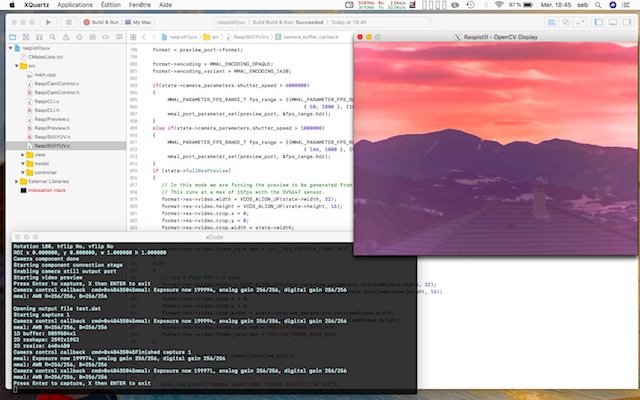Open the Issue navigator warning icon
This screenshot has height=400, width=640.
click(x=66, y=37)
